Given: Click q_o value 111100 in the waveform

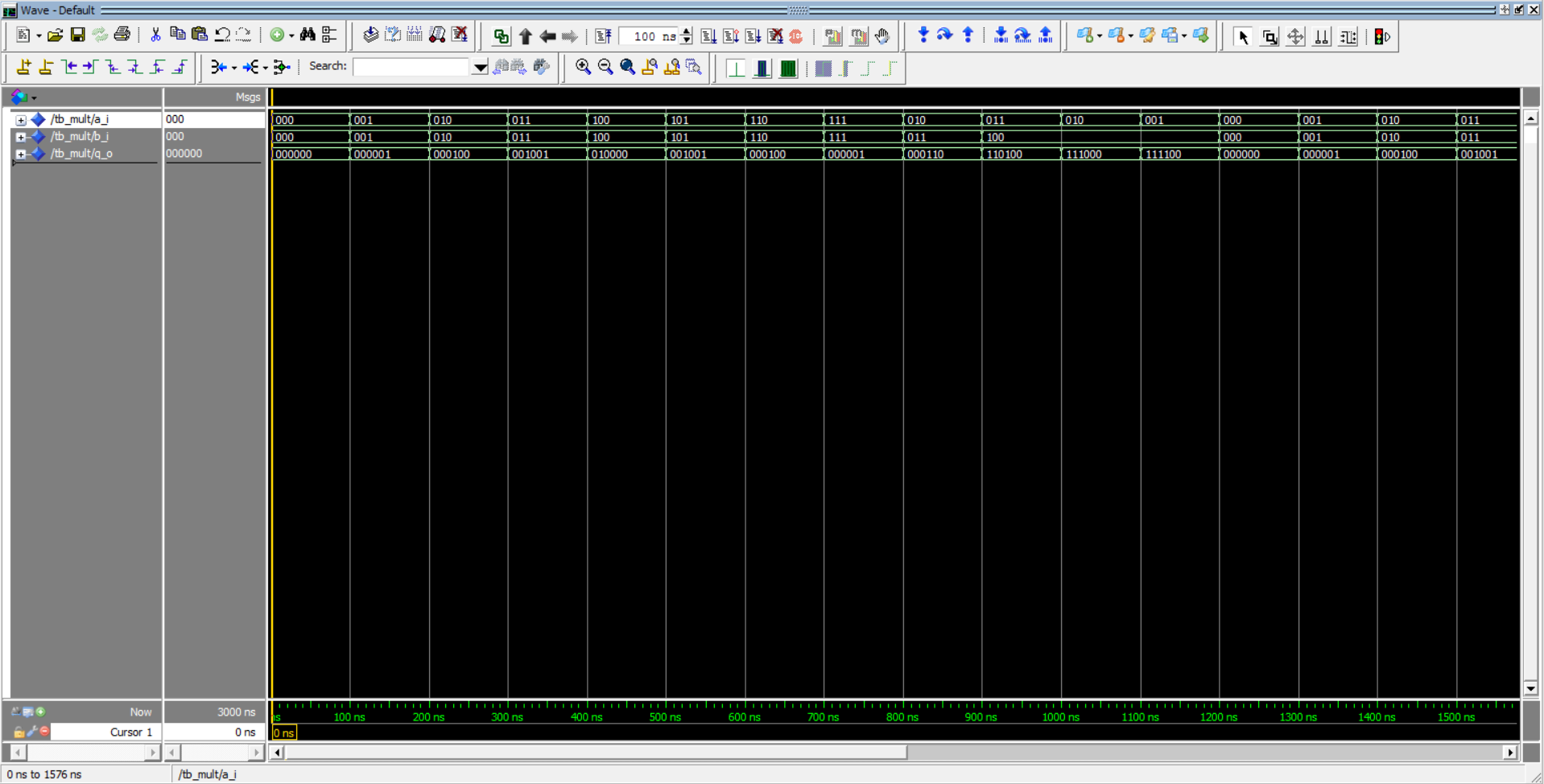Looking at the screenshot, I should click(1162, 155).
